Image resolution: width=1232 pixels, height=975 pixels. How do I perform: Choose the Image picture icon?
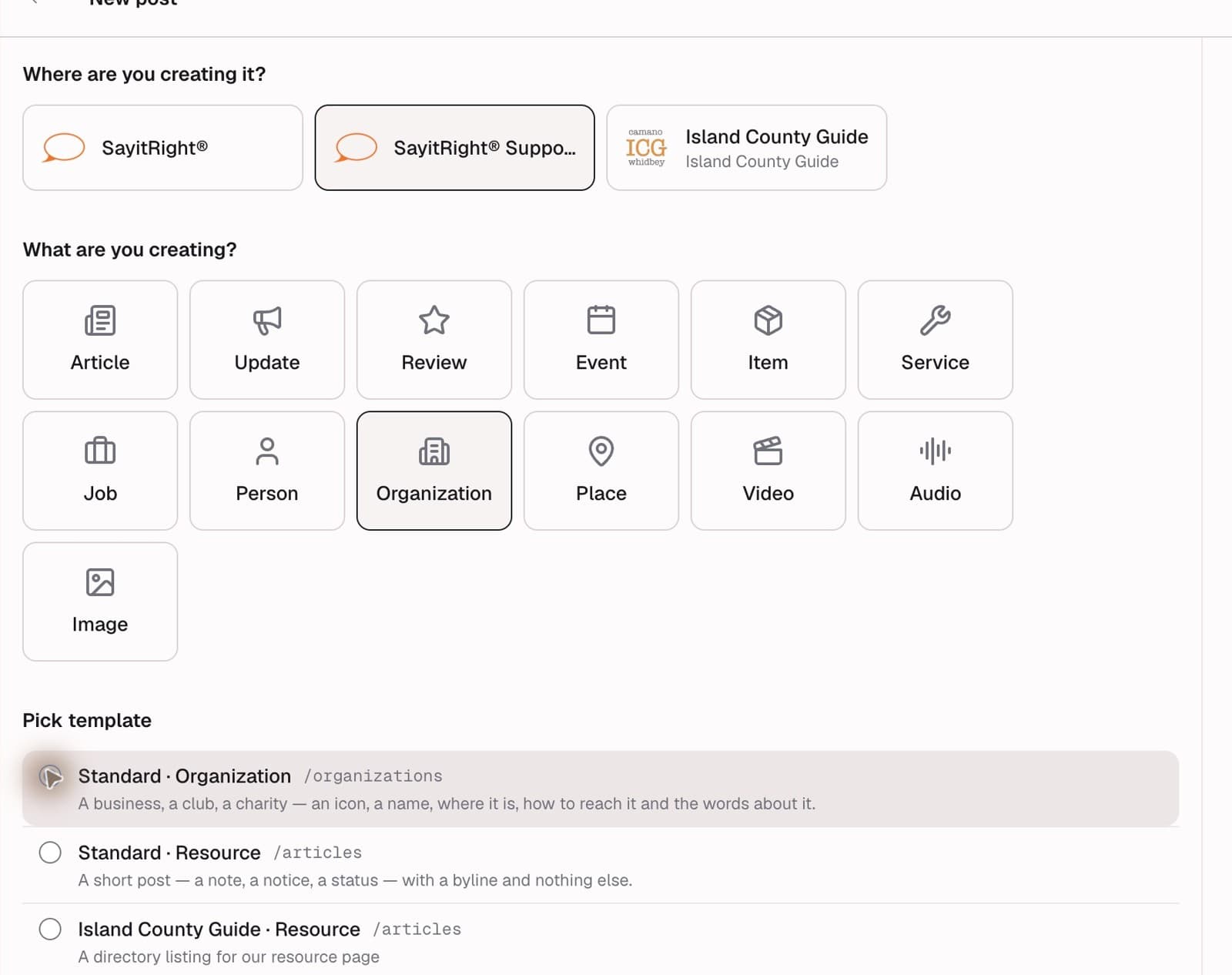pyautogui.click(x=100, y=582)
